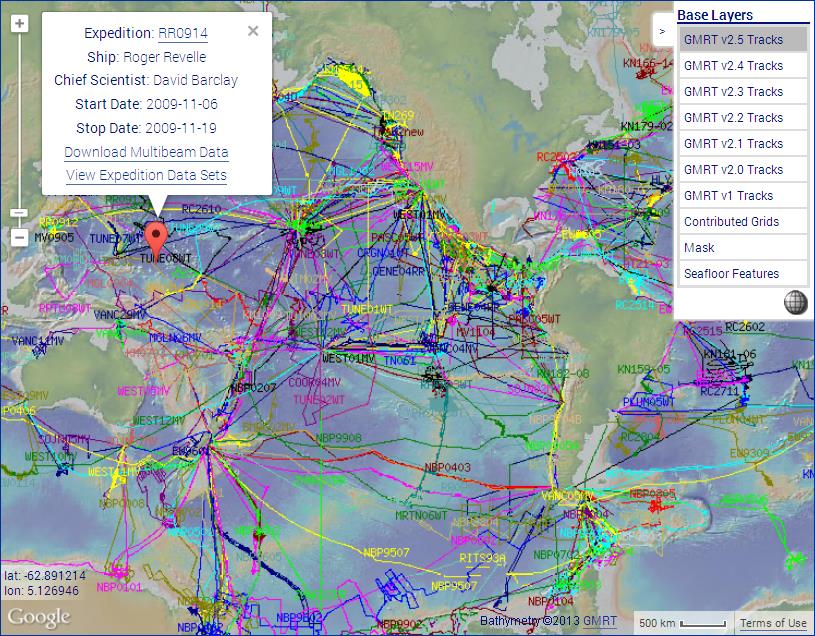Select GMRT v2.5 Tracks layer
Screen dimensions: 815x636
743,40
